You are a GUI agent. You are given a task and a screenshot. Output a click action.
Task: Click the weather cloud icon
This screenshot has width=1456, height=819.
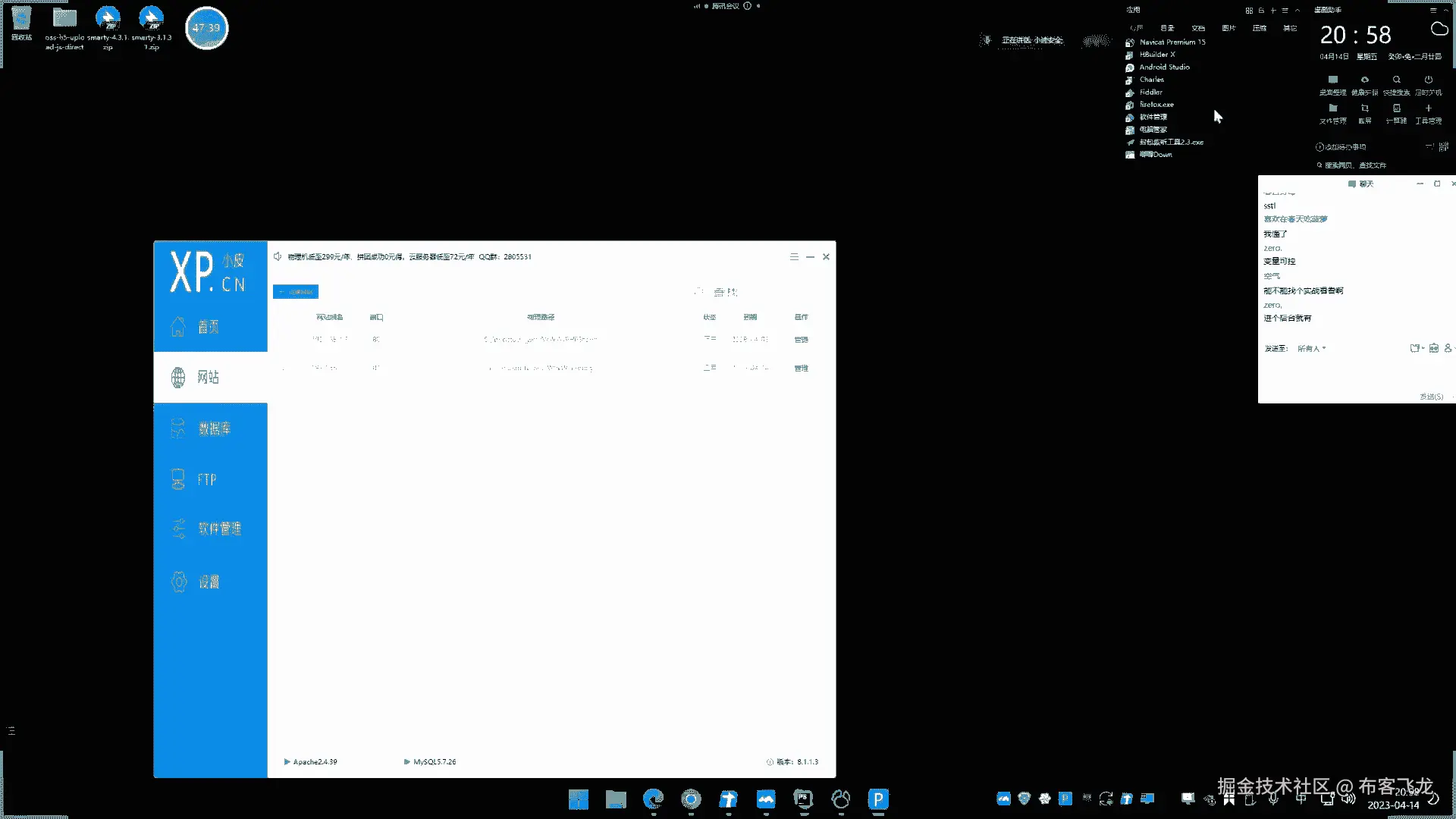1439,29
